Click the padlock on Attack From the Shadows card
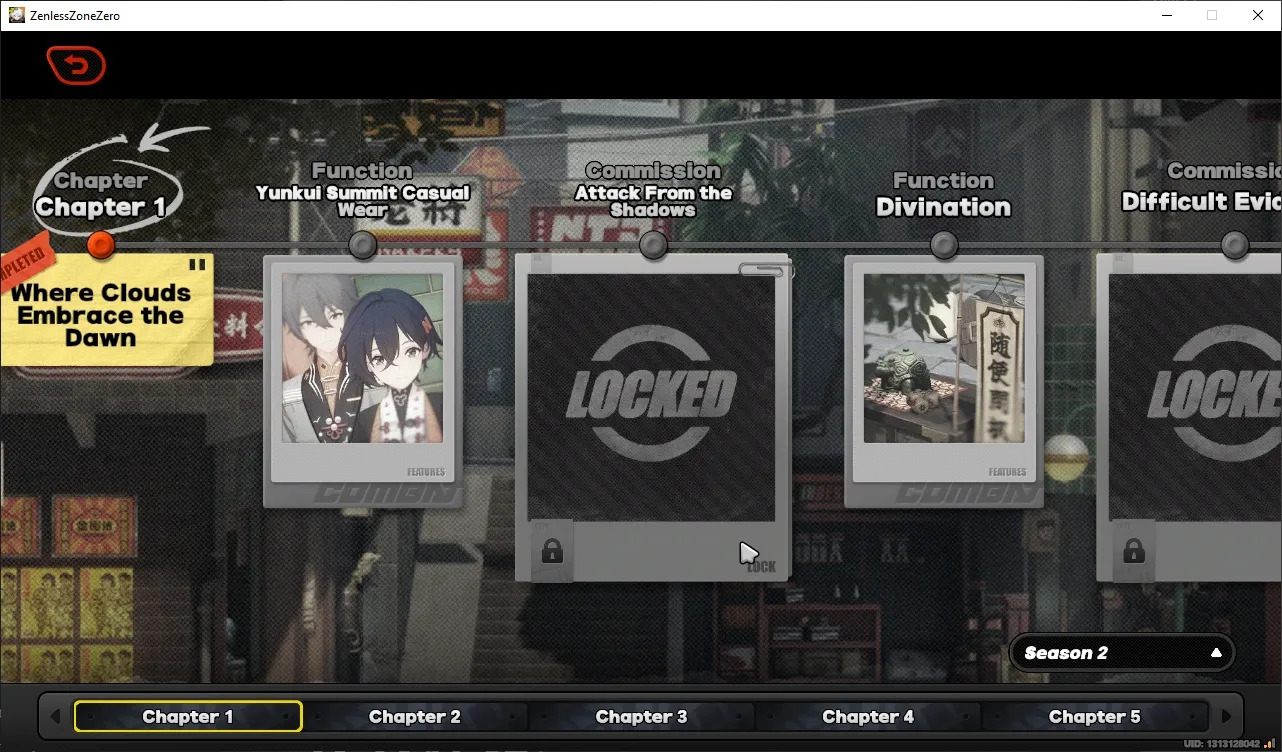Image resolution: width=1282 pixels, height=752 pixels. pos(551,551)
